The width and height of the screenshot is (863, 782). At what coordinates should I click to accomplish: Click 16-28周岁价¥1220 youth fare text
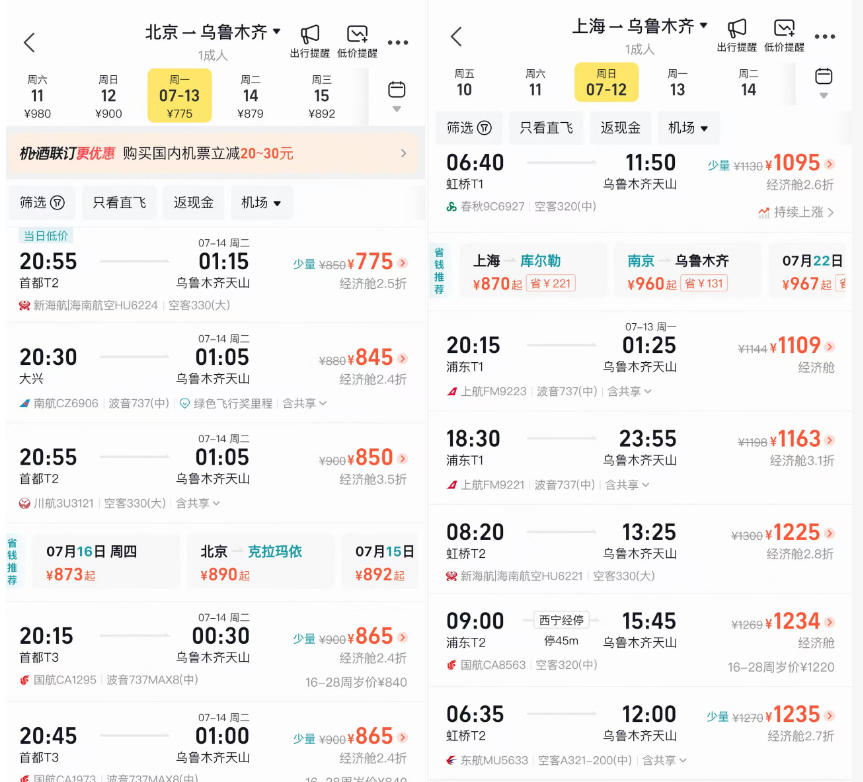click(780, 667)
